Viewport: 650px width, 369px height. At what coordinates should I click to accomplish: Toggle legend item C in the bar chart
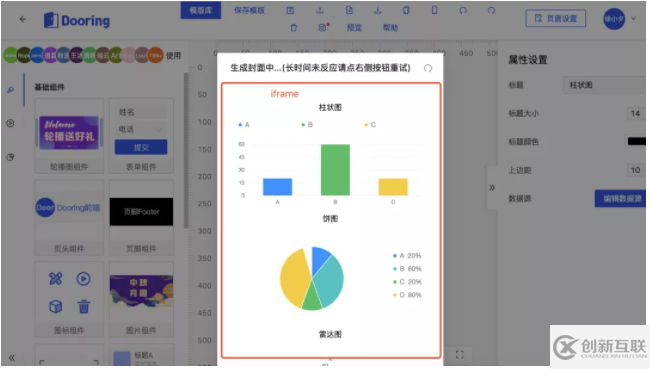pos(370,124)
